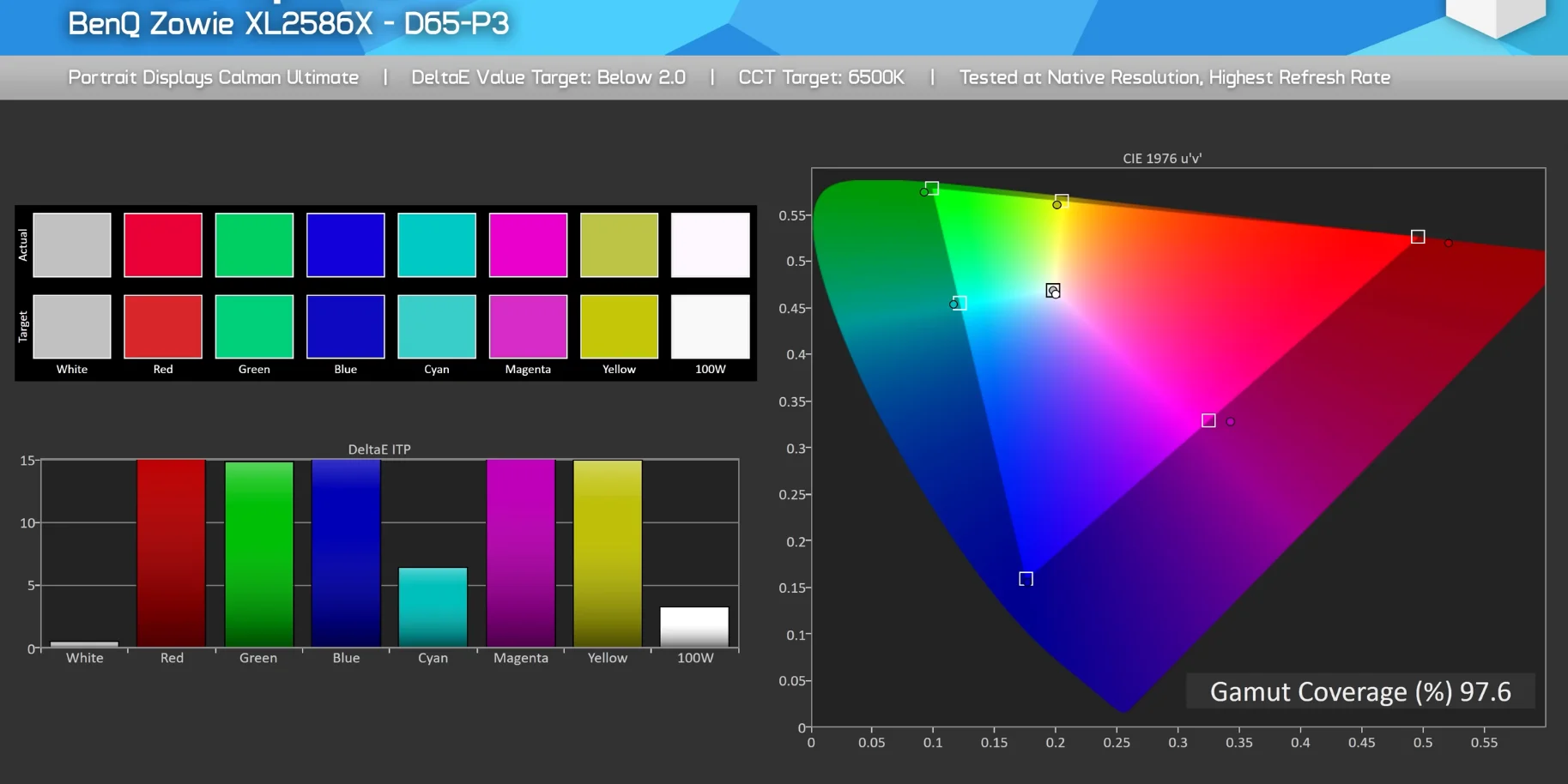Select the "Target" row label

23,327
